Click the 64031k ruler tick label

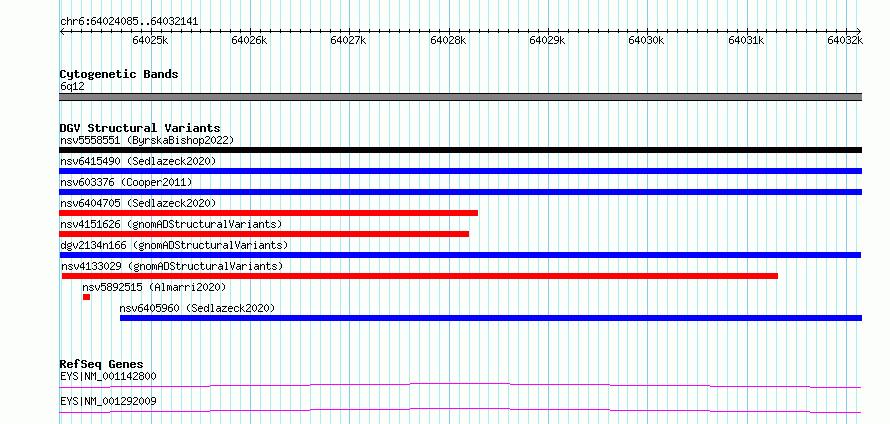746,40
